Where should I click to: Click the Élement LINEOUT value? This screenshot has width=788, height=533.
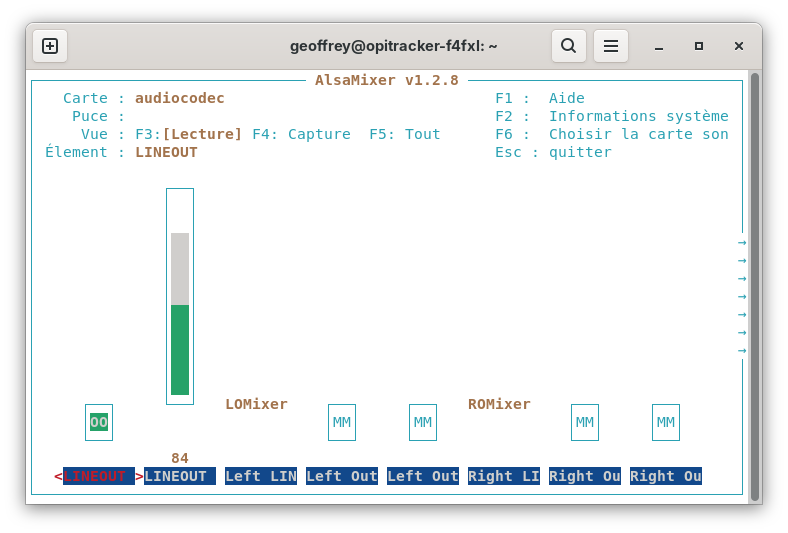click(166, 152)
